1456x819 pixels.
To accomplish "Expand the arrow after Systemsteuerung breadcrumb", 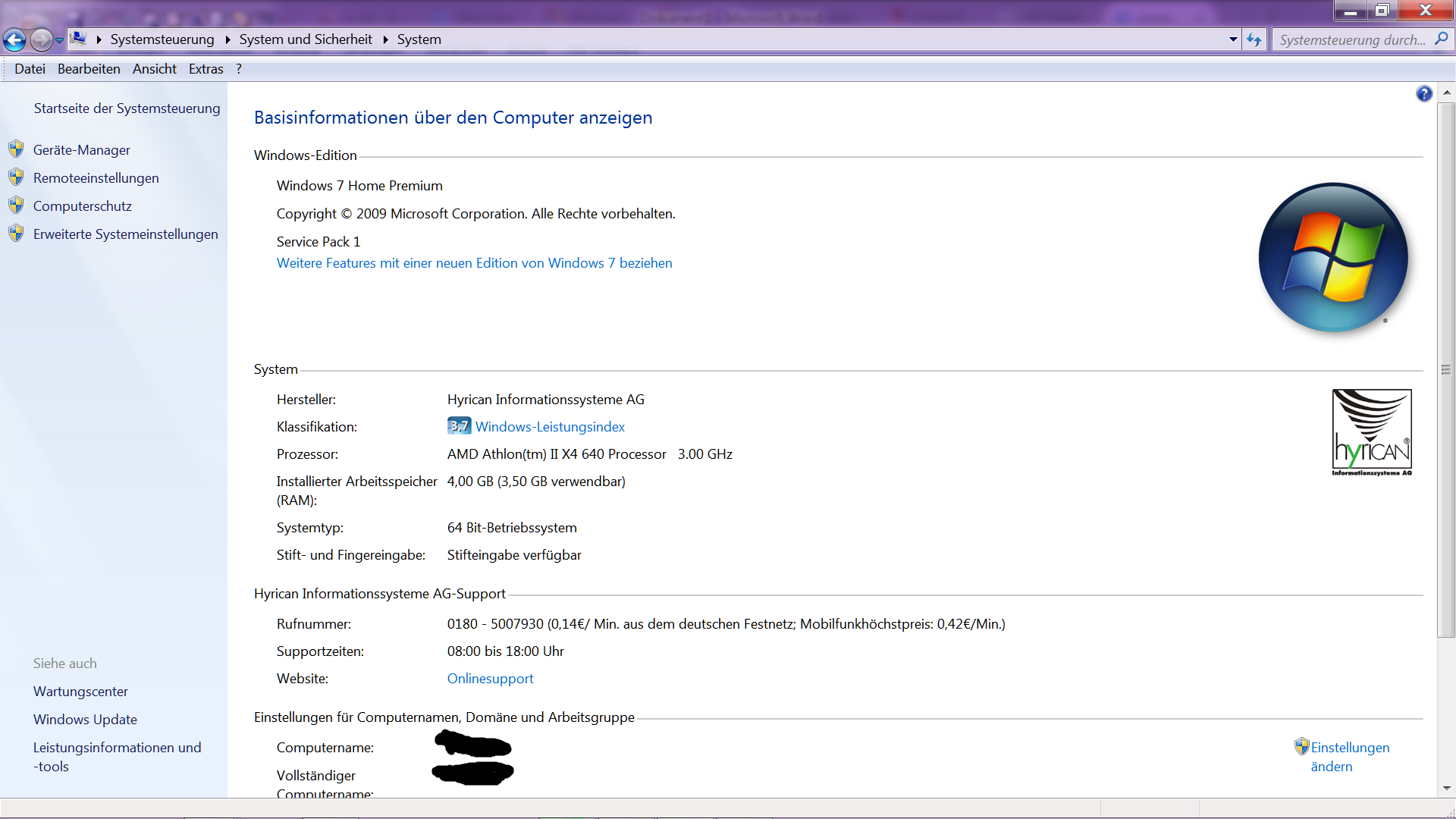I will coord(227,39).
